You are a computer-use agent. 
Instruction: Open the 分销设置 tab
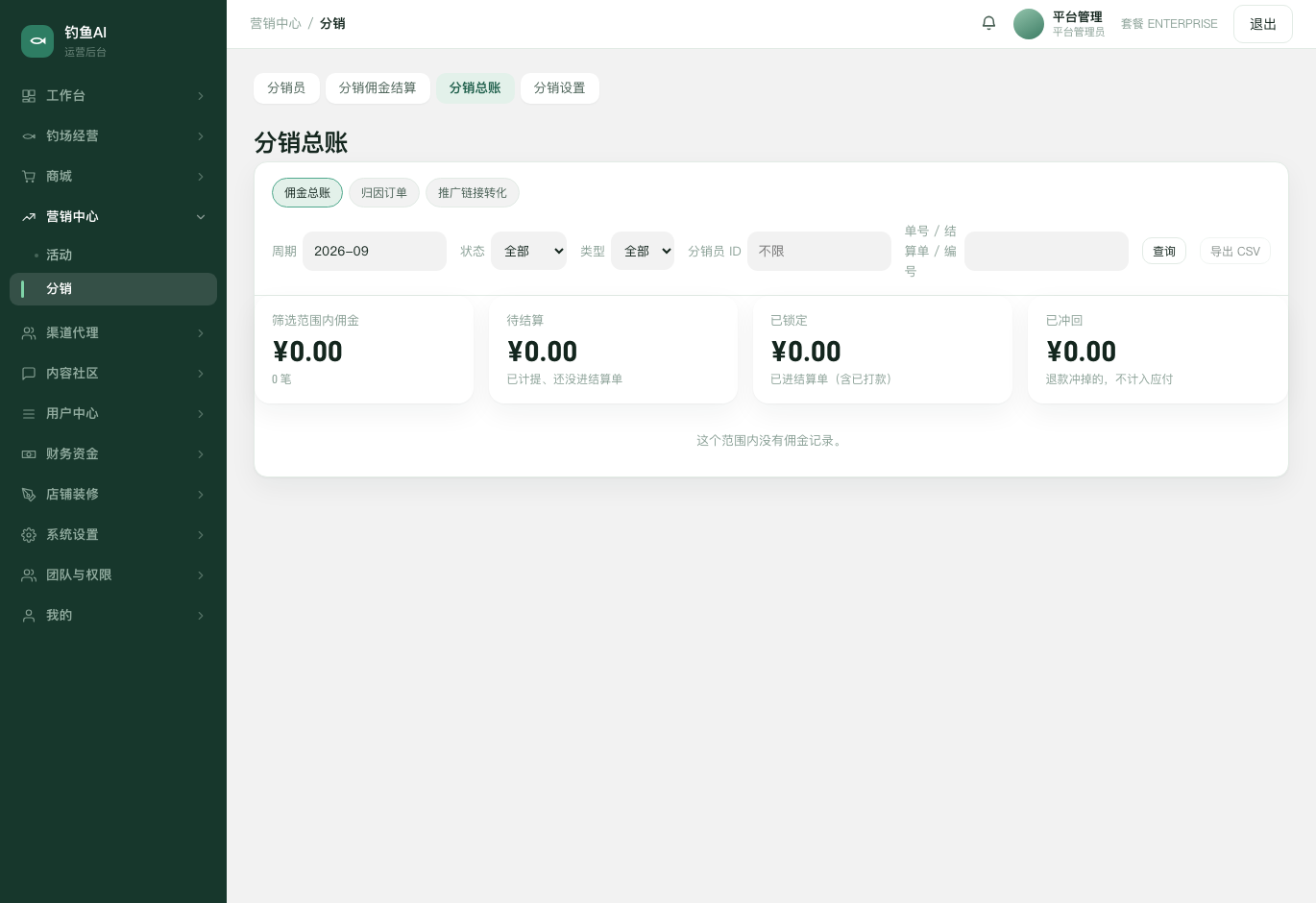(x=560, y=88)
